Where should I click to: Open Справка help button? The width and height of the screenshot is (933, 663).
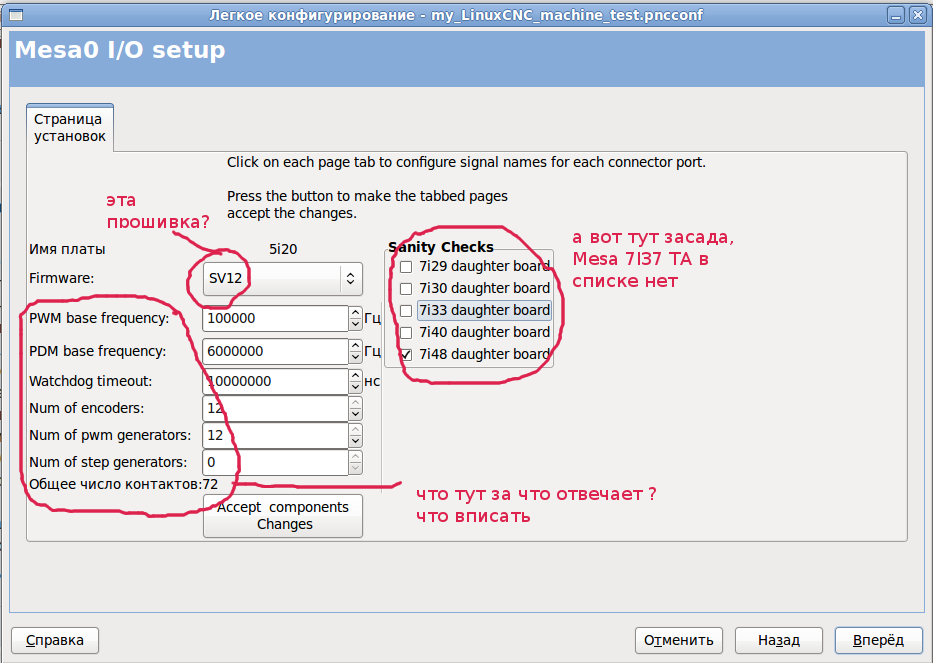55,640
